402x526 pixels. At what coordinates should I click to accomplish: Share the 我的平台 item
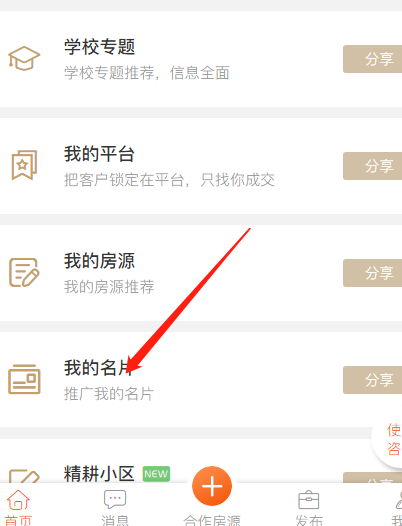click(x=372, y=166)
